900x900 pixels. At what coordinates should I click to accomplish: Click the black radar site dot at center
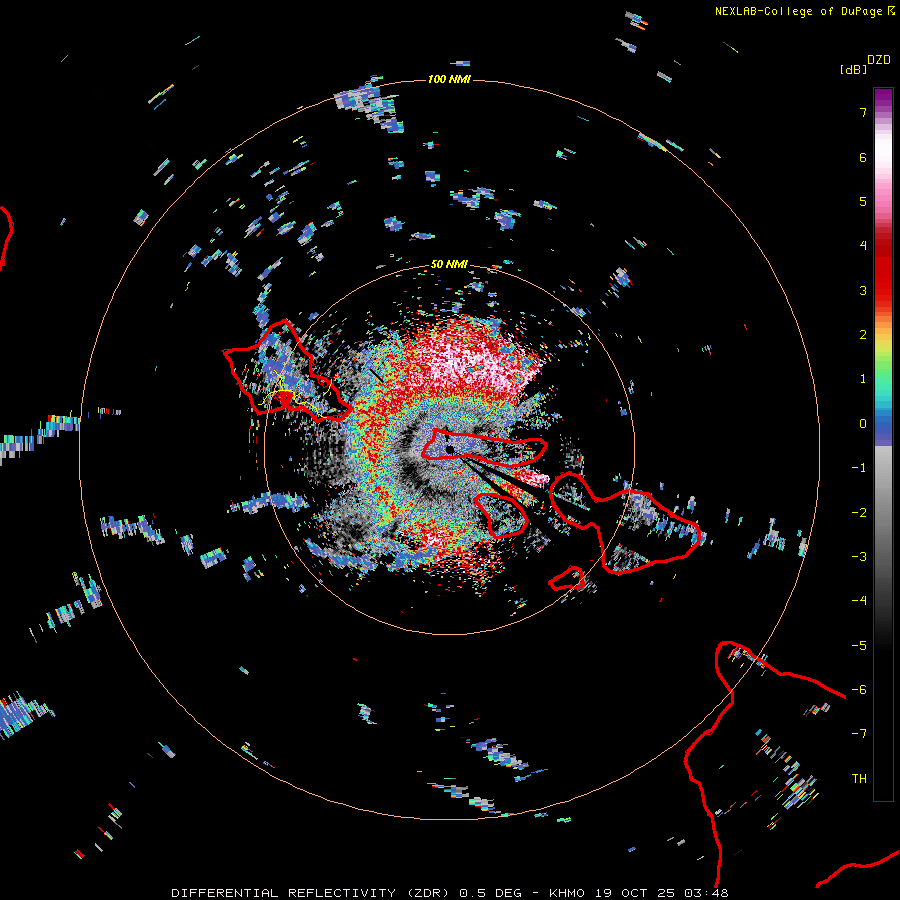pos(450,449)
